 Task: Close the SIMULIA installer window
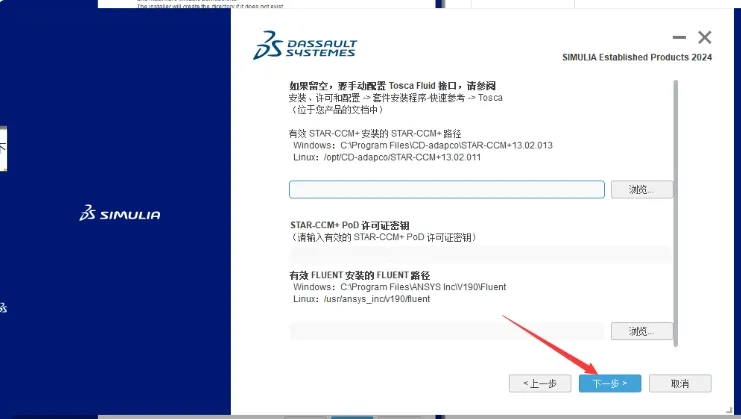point(705,37)
